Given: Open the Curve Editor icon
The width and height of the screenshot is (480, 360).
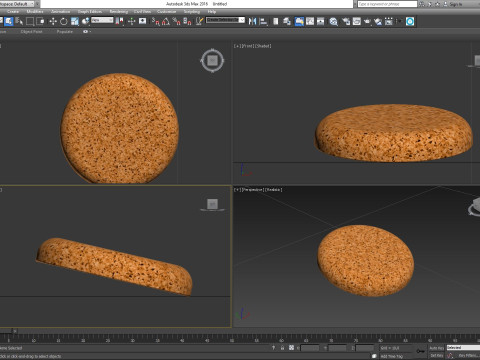Looking at the screenshot, I should (x=310, y=22).
